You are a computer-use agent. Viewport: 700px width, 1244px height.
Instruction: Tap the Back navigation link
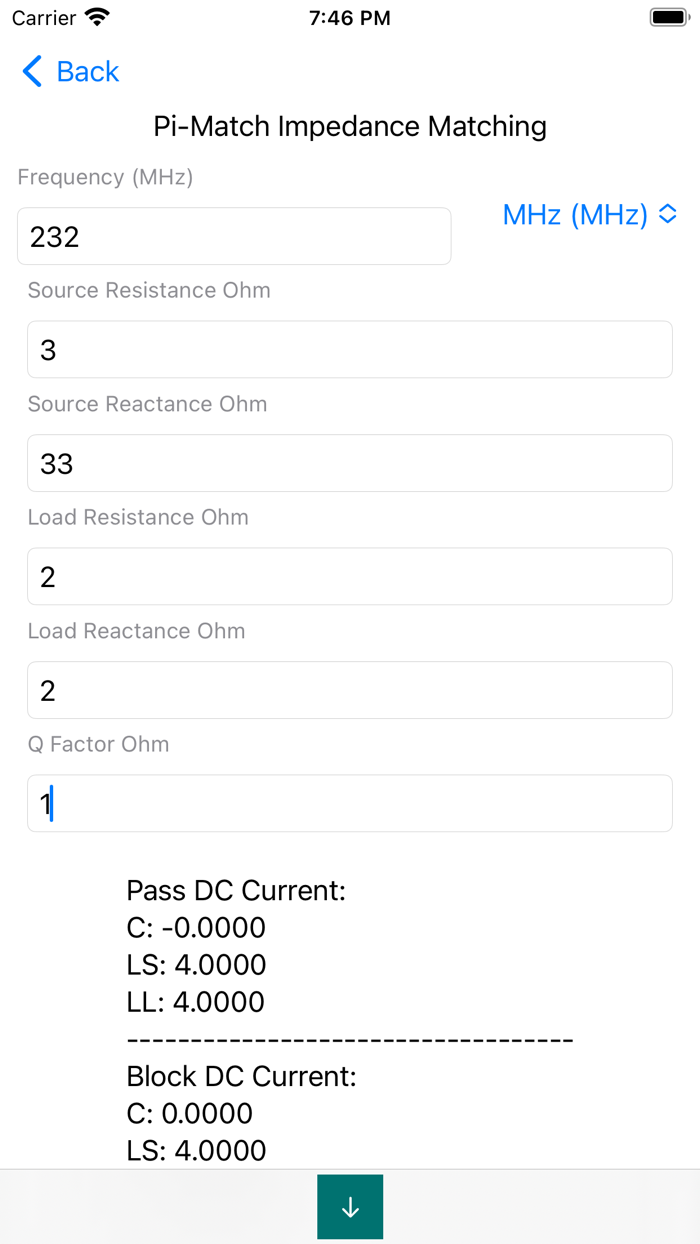pyautogui.click(x=88, y=71)
